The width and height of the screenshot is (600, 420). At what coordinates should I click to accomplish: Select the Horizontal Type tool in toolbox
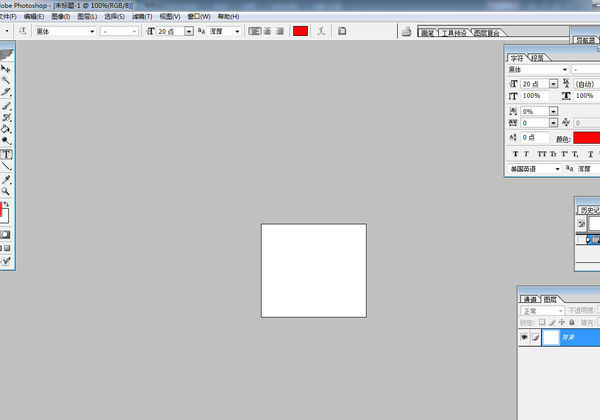pos(6,155)
